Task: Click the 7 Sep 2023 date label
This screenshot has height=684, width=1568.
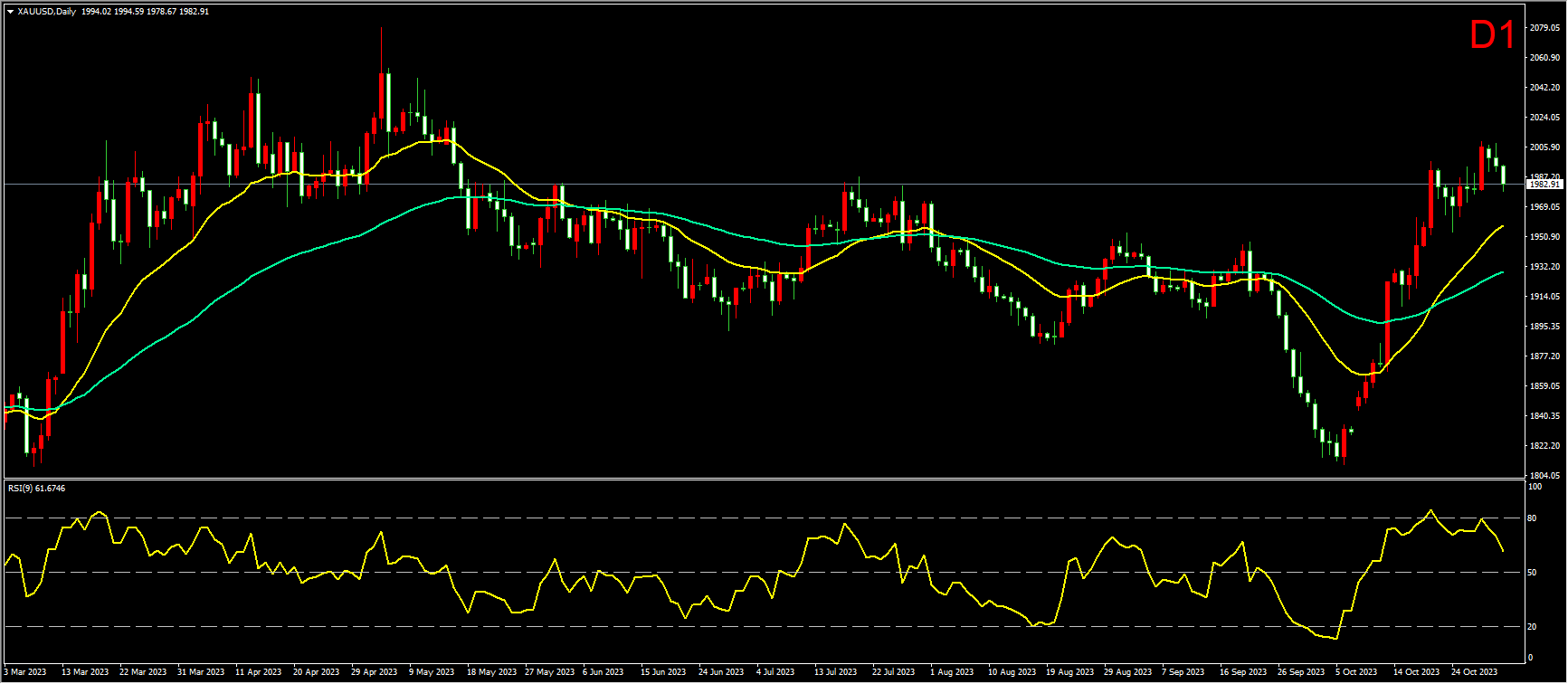Action: [x=1183, y=672]
